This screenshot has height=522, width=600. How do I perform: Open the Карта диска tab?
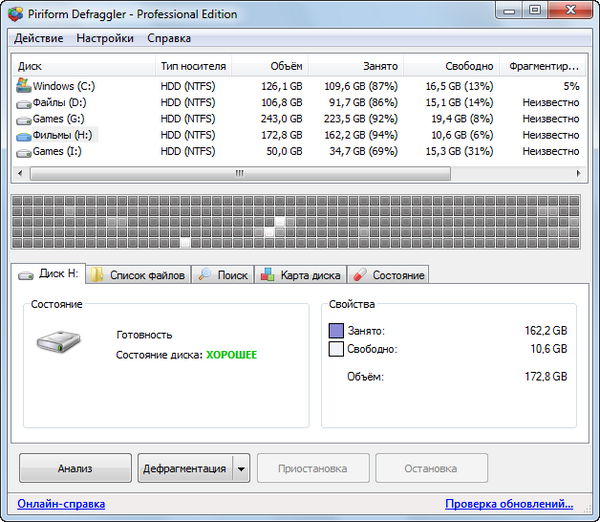301,275
